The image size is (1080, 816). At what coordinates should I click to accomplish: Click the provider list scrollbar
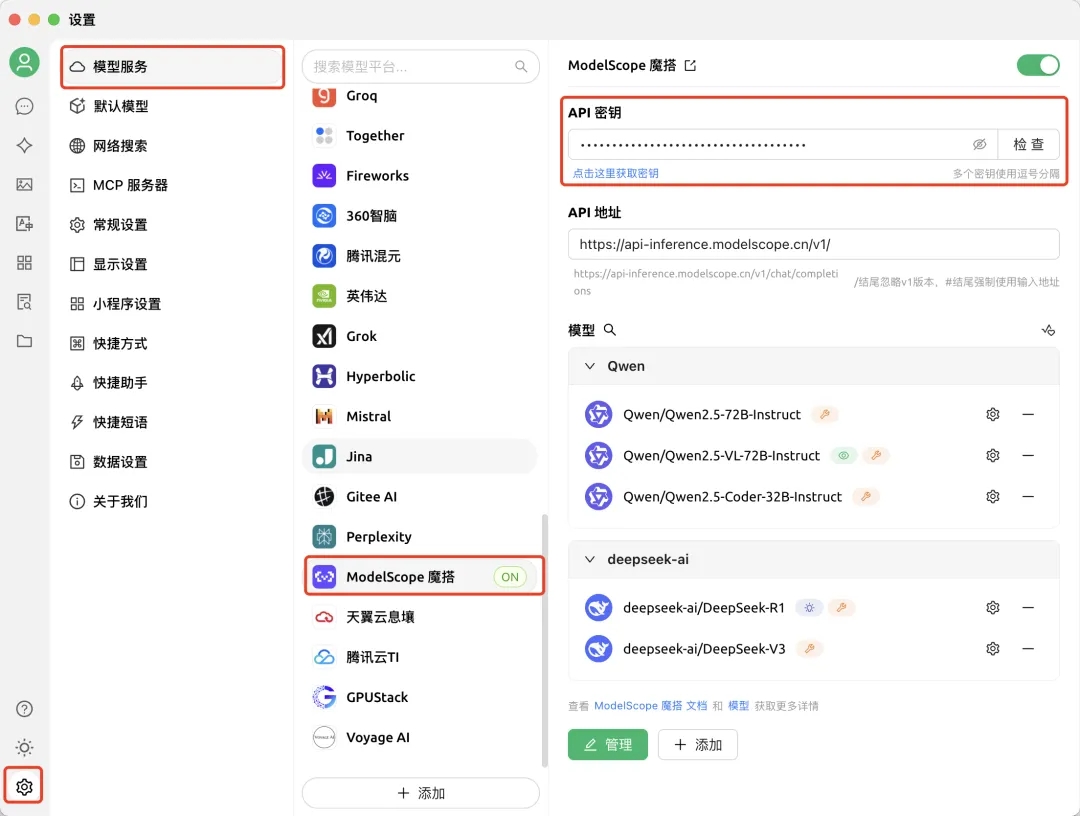545,640
